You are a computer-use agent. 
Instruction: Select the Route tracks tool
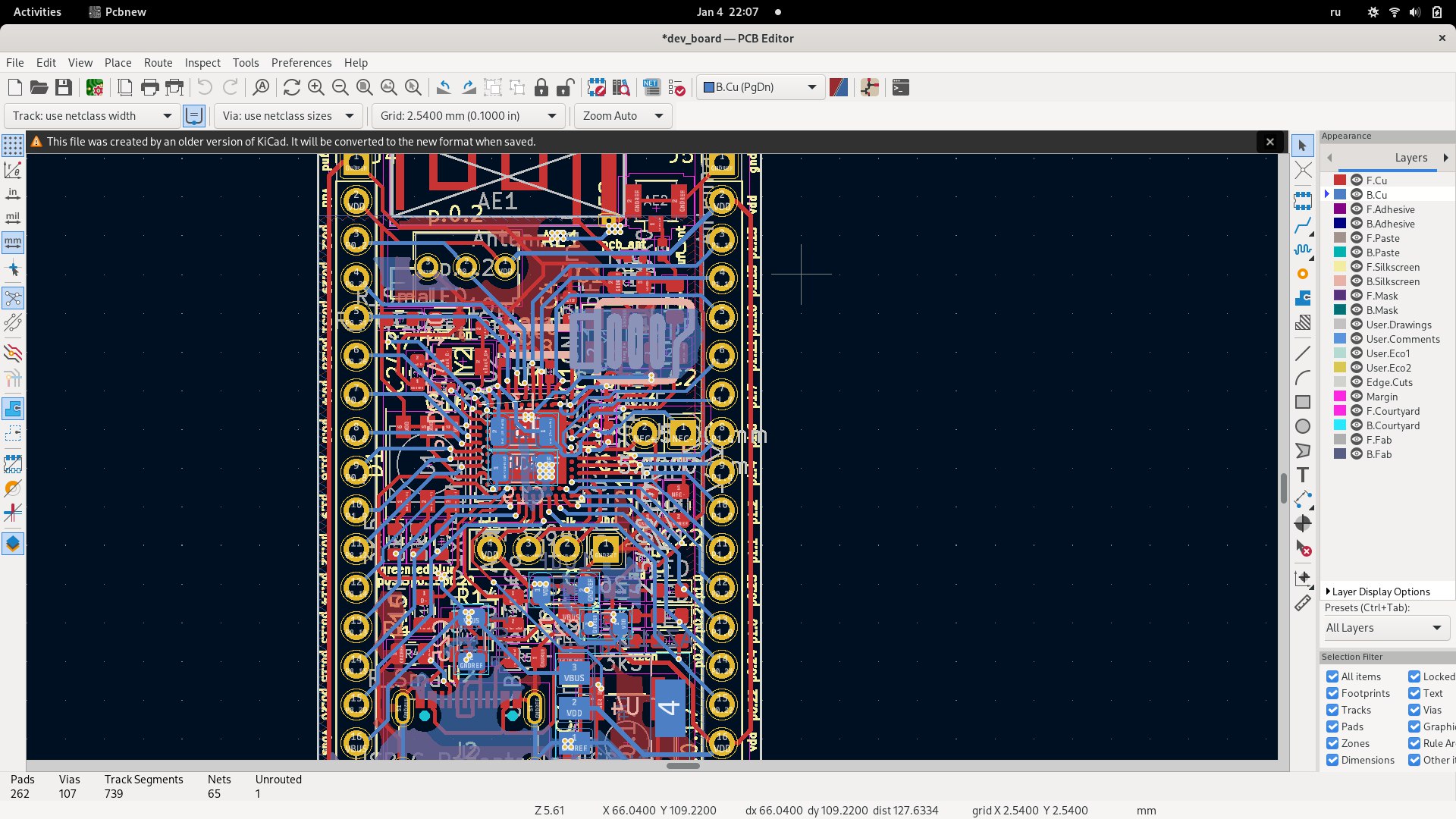pos(1303,225)
